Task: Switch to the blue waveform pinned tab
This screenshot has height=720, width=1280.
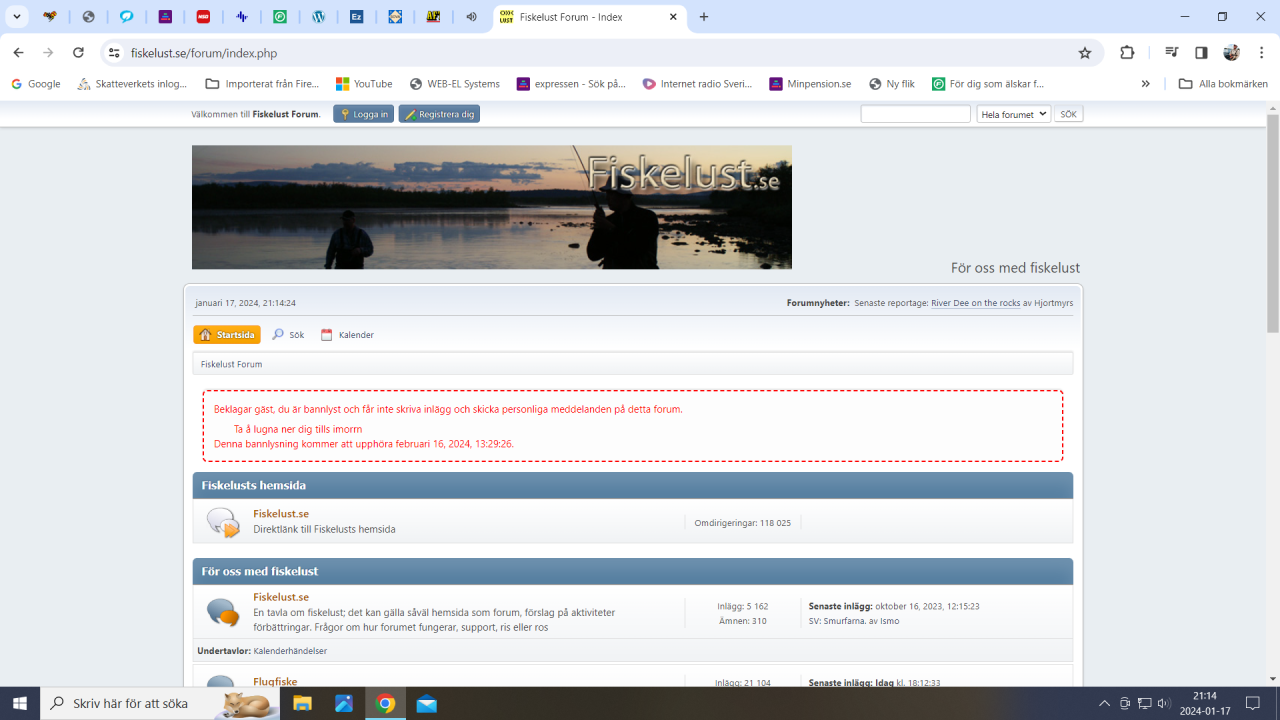Action: coord(242,17)
